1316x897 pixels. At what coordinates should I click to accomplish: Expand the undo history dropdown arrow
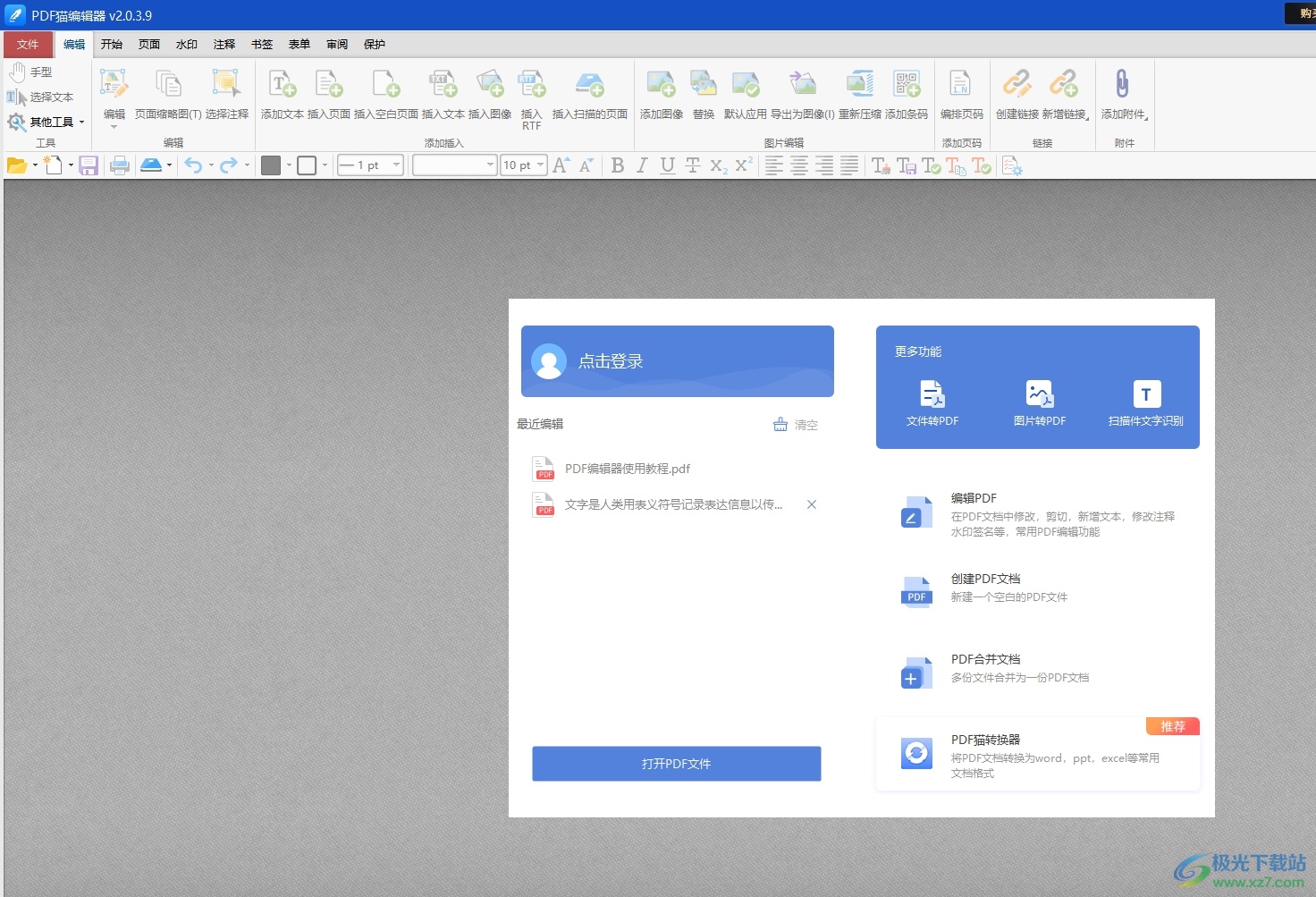click(211, 165)
